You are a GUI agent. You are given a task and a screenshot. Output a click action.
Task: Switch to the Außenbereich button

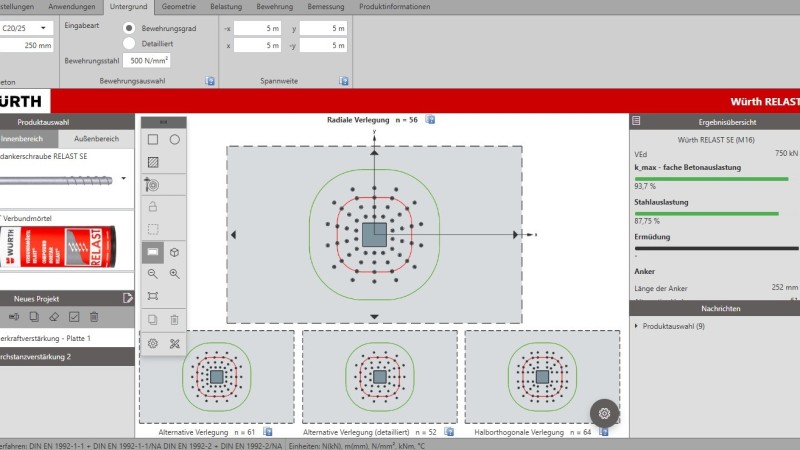(x=97, y=138)
